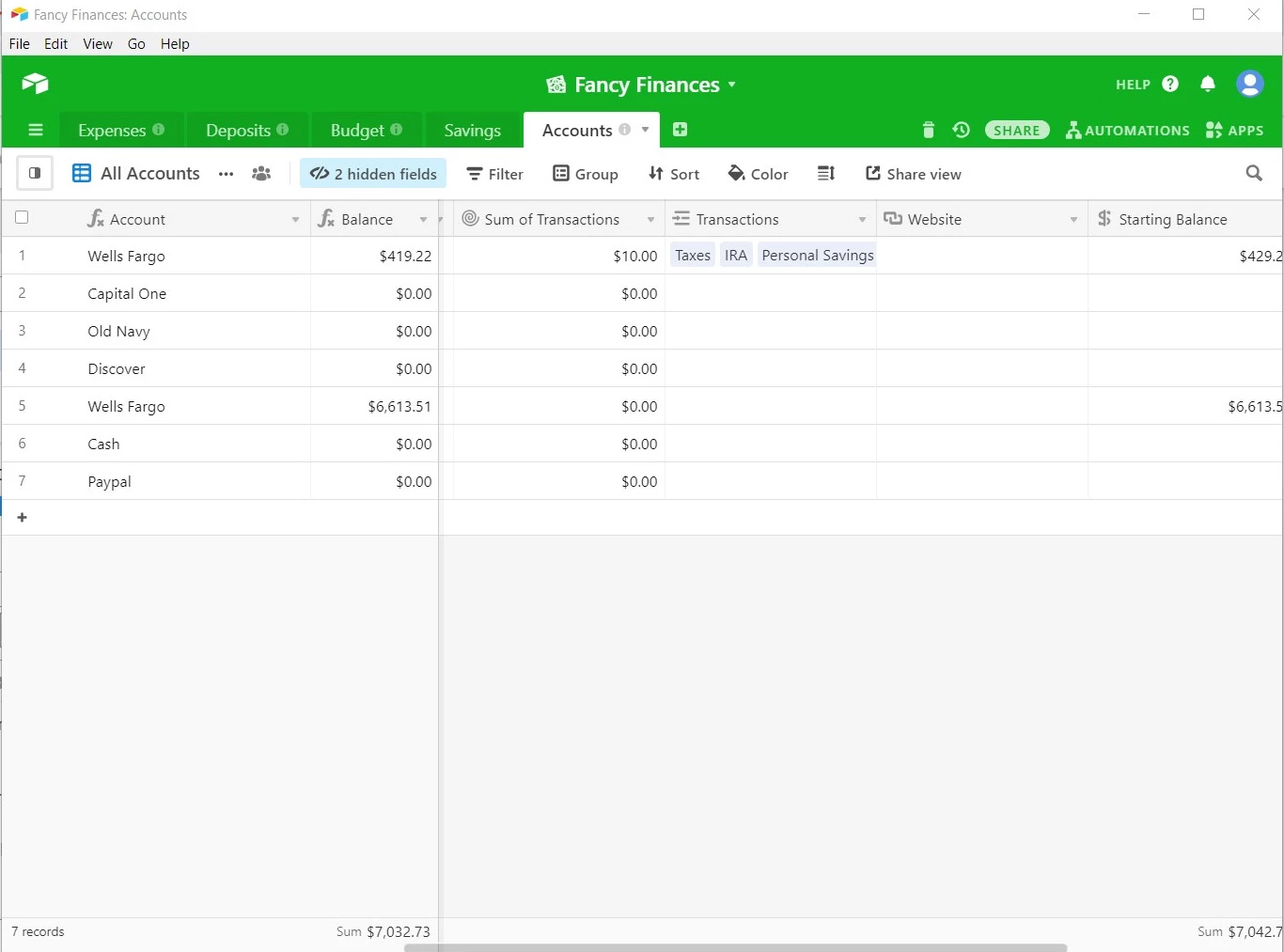
Task: Open the Accounts tab dropdown arrow
Action: pos(645,130)
